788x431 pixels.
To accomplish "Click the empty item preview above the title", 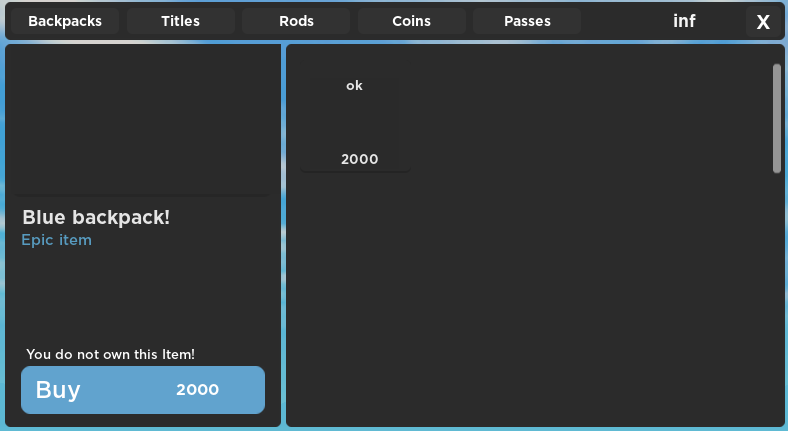I will point(142,120).
